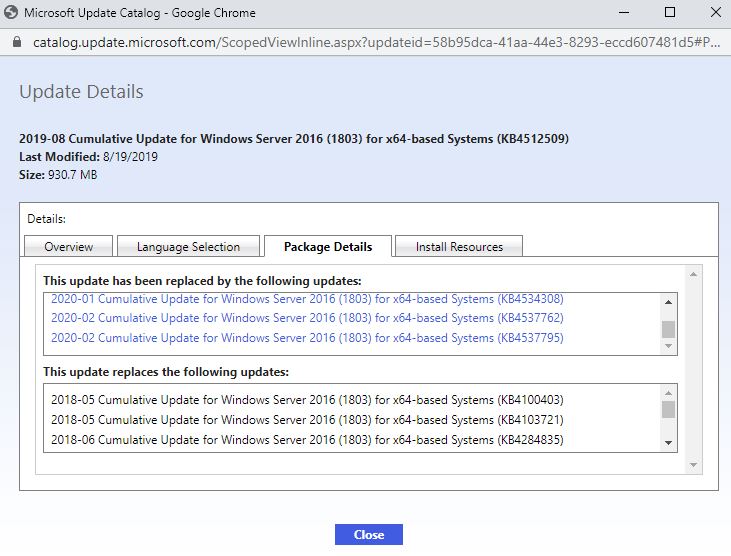Open the KB4534308 2020-01 update link

pyautogui.click(x=307, y=299)
